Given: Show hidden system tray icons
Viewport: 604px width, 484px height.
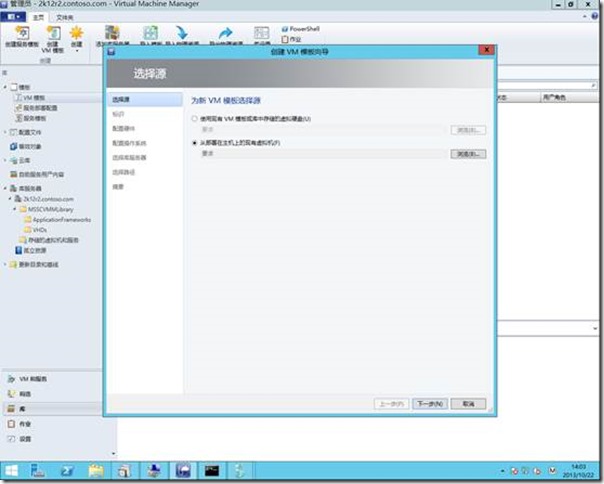Looking at the screenshot, I should [502, 471].
